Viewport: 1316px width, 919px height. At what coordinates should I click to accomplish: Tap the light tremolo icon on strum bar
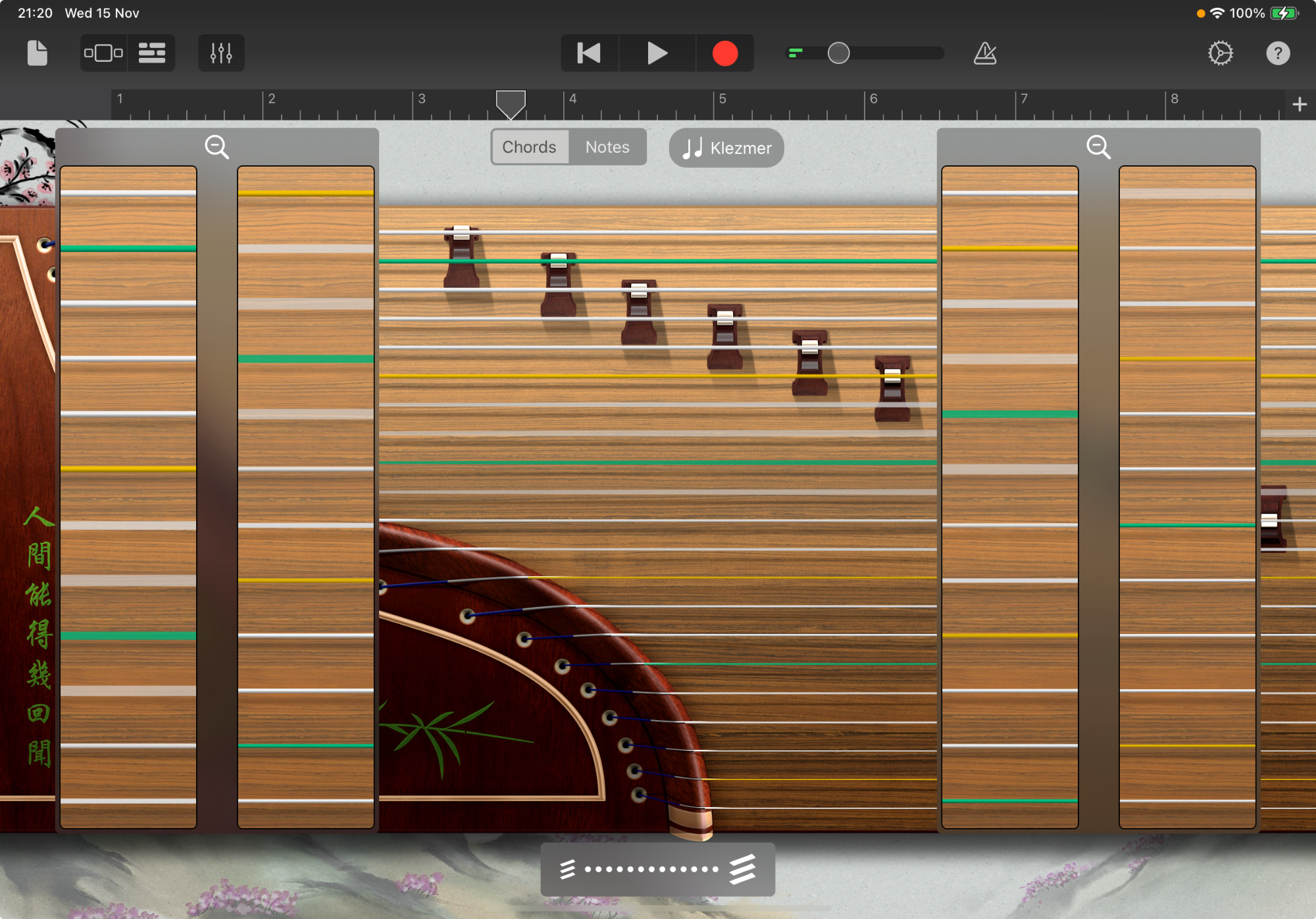(x=567, y=869)
